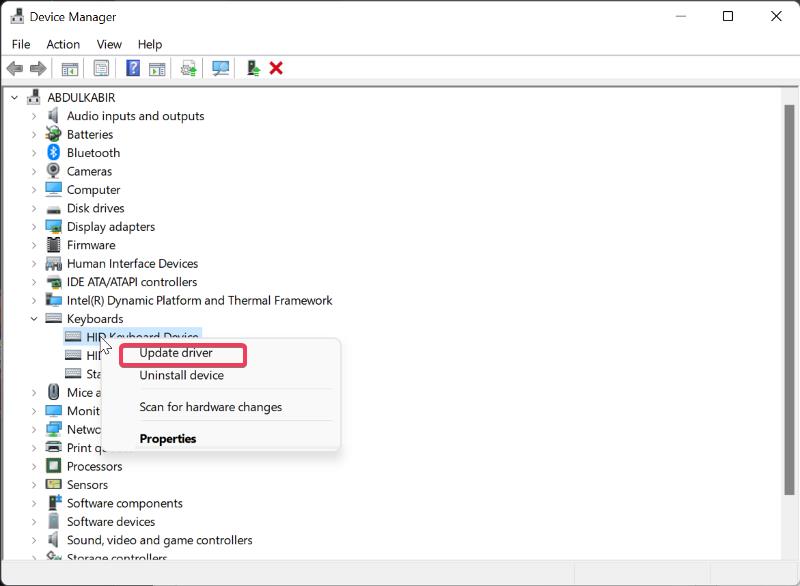Click the Sound, video and game controllers icon
This screenshot has width=800, height=586.
click(x=53, y=540)
